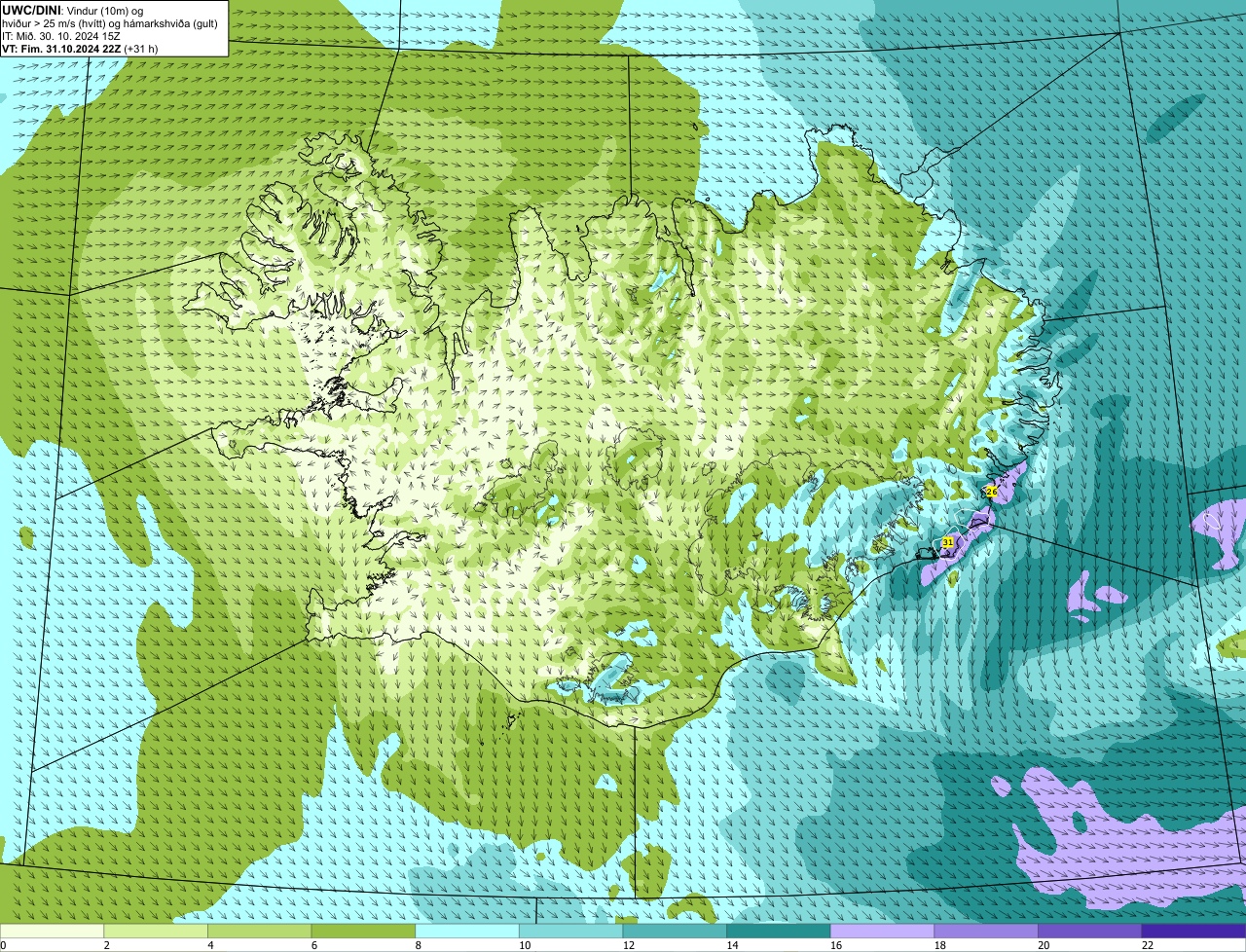Viewport: 1246px width, 952px height.
Task: Select the 8–10 m/s light cyan legend swatch
Action: tap(467, 931)
